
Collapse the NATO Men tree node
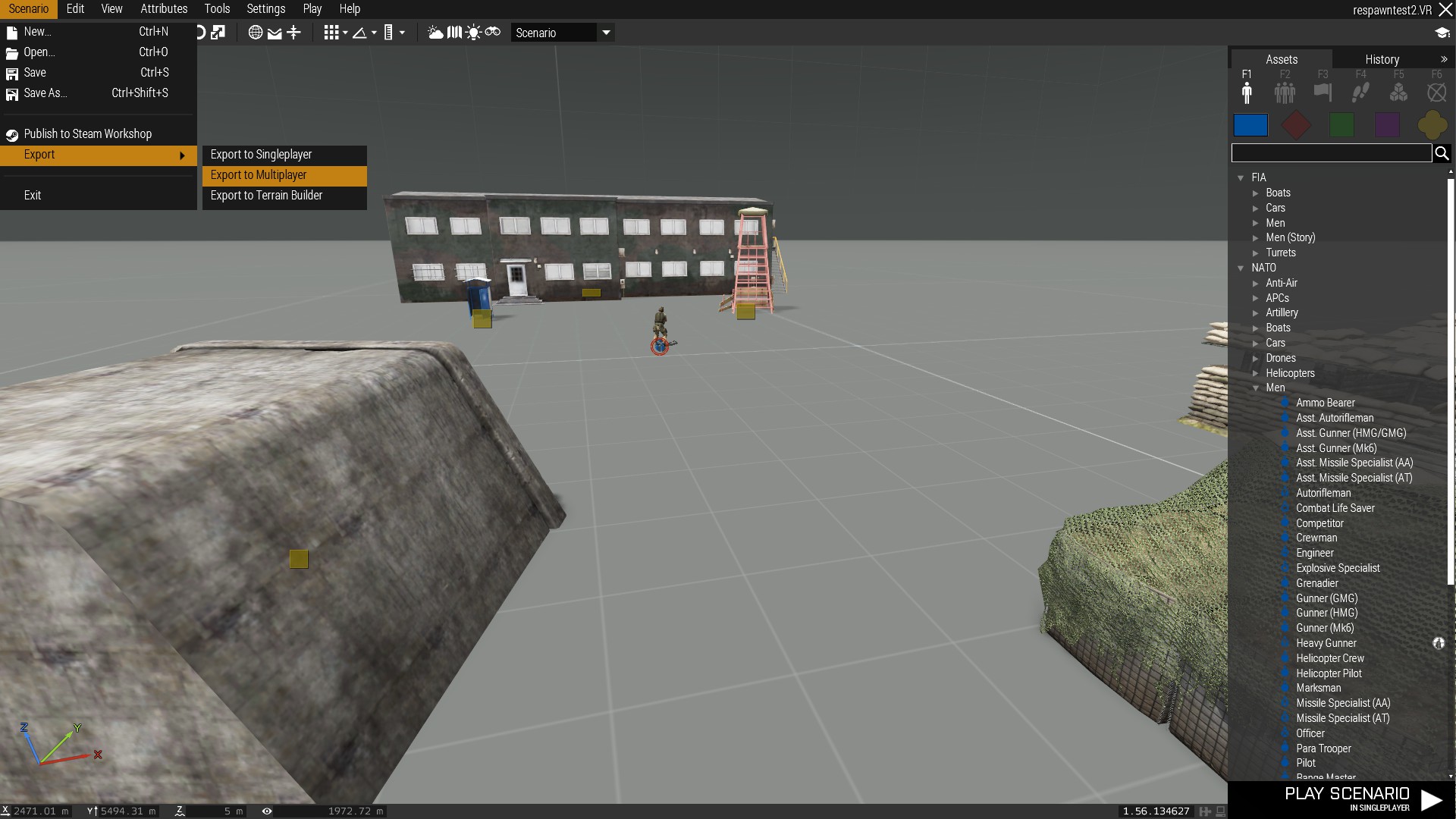tap(1256, 388)
